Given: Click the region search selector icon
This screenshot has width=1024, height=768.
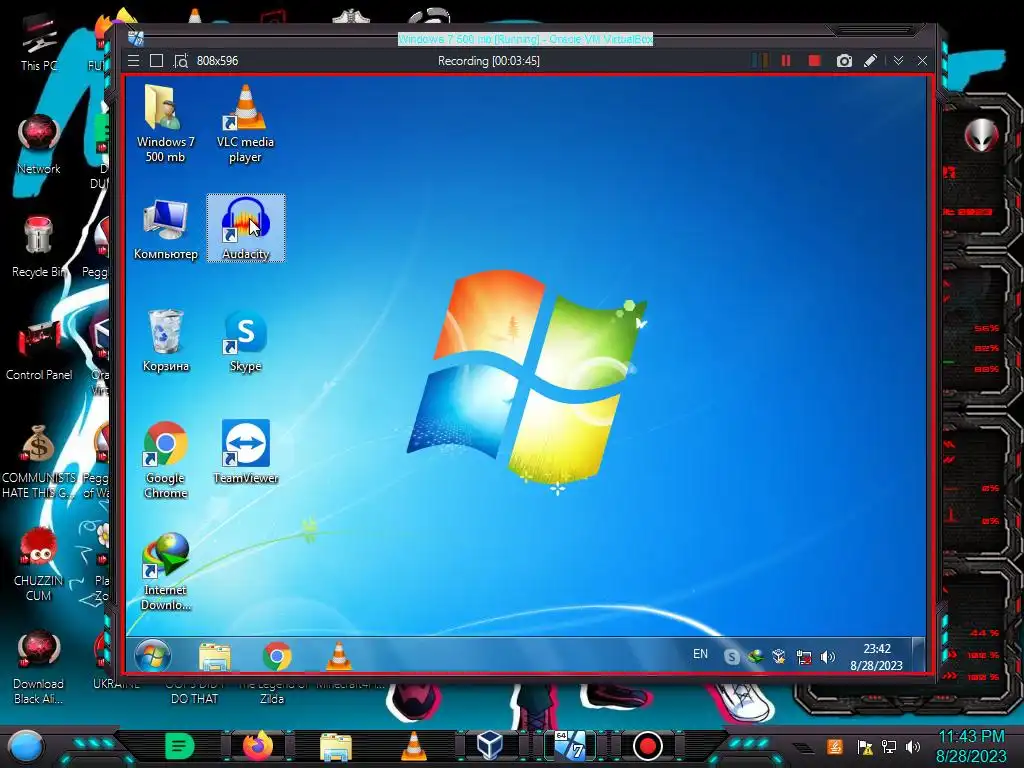Looking at the screenshot, I should (x=180, y=61).
